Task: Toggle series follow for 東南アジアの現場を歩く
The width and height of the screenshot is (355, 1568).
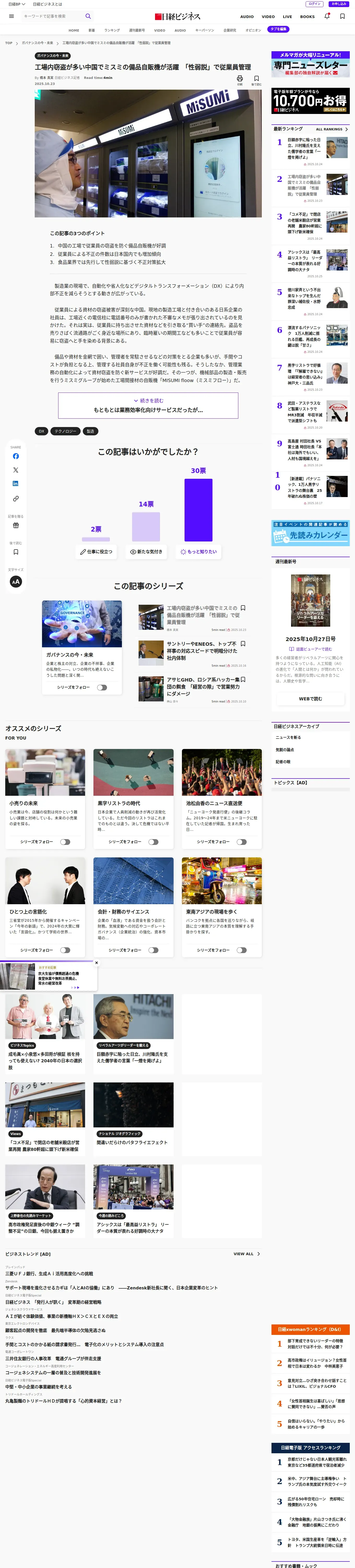Action: [x=242, y=950]
